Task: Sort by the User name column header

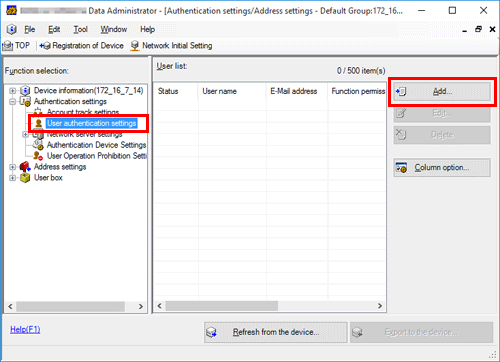Action: [232, 91]
